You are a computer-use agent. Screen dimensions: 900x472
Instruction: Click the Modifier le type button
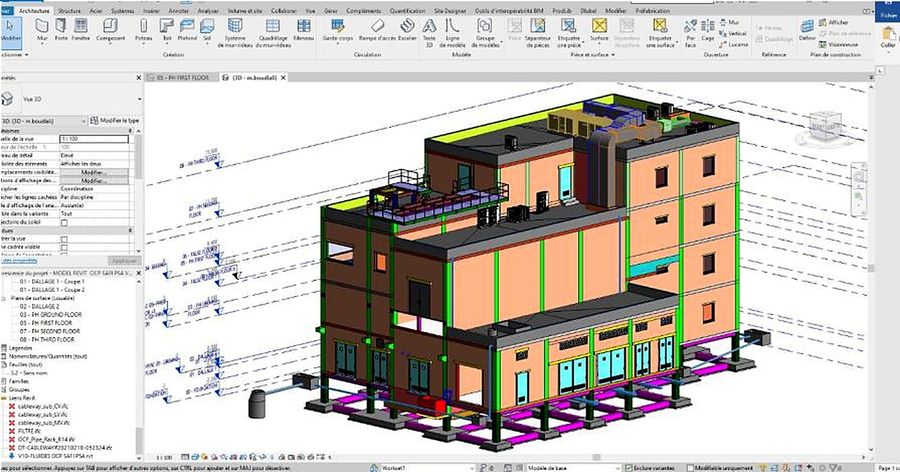click(115, 121)
